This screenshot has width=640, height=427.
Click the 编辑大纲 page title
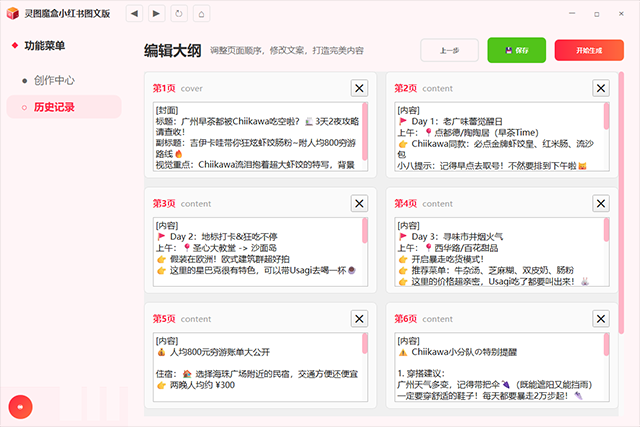[x=172, y=51]
